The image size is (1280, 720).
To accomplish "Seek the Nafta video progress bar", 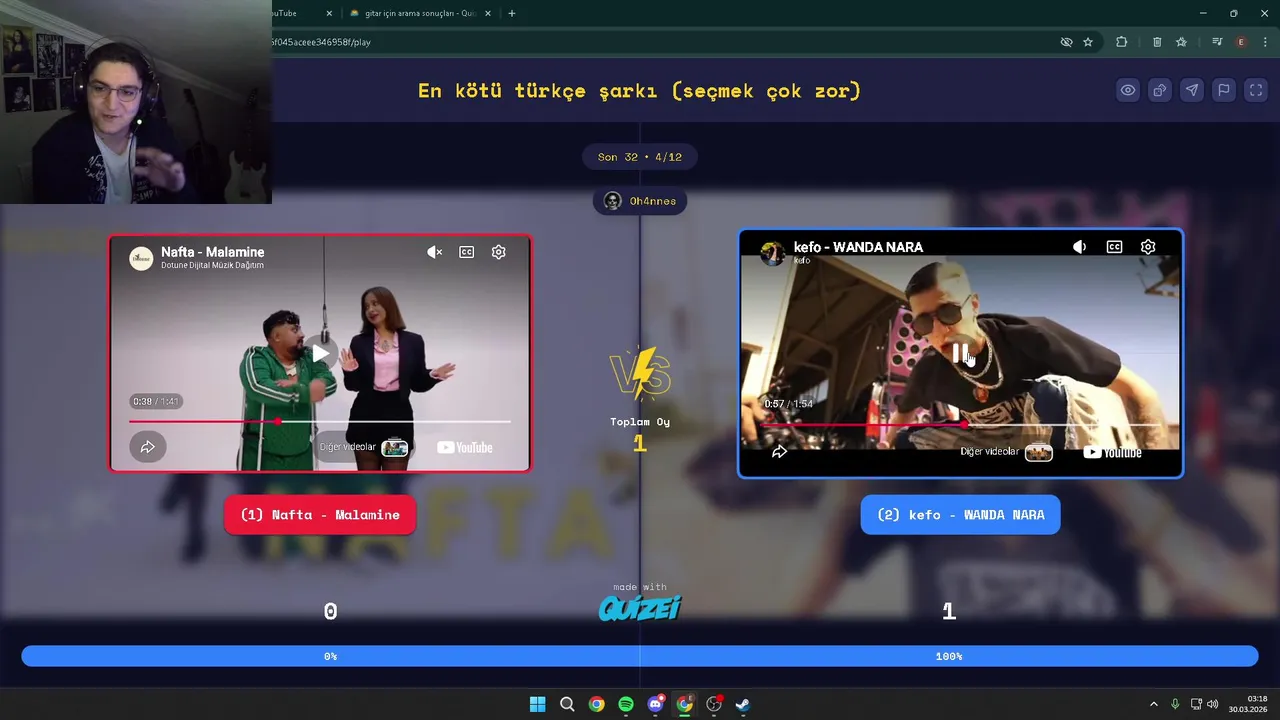I will (320, 422).
